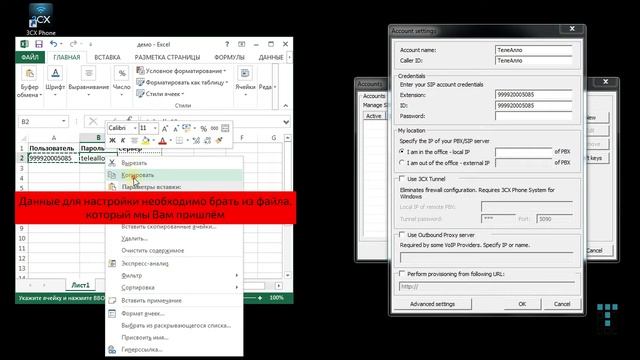Choose Вставить примечание from the context menu

175,300
